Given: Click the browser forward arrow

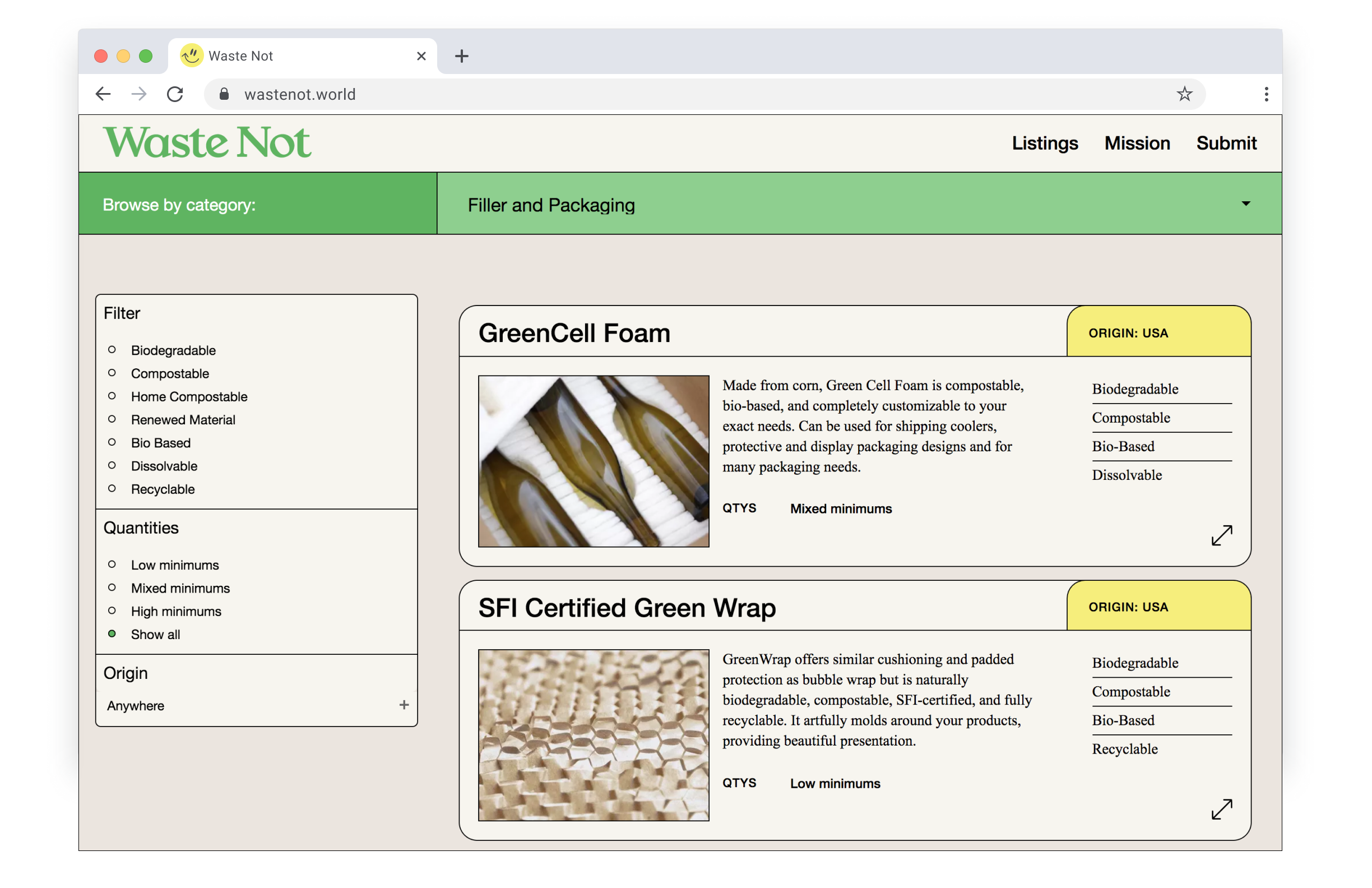Looking at the screenshot, I should [139, 94].
